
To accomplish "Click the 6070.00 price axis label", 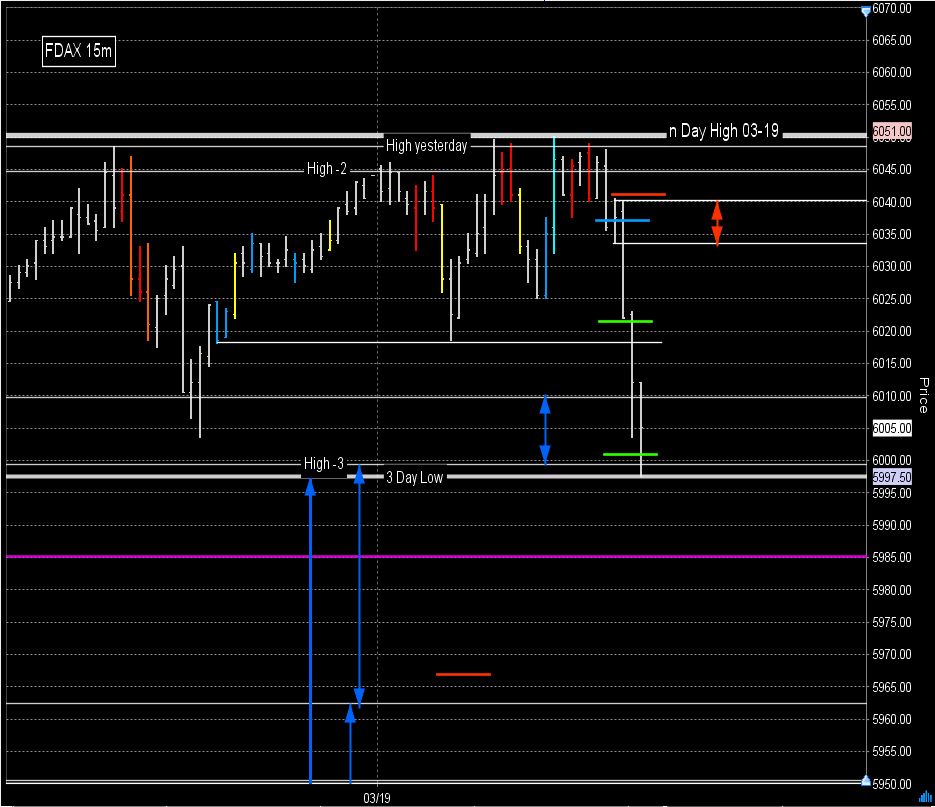I will 892,8.
